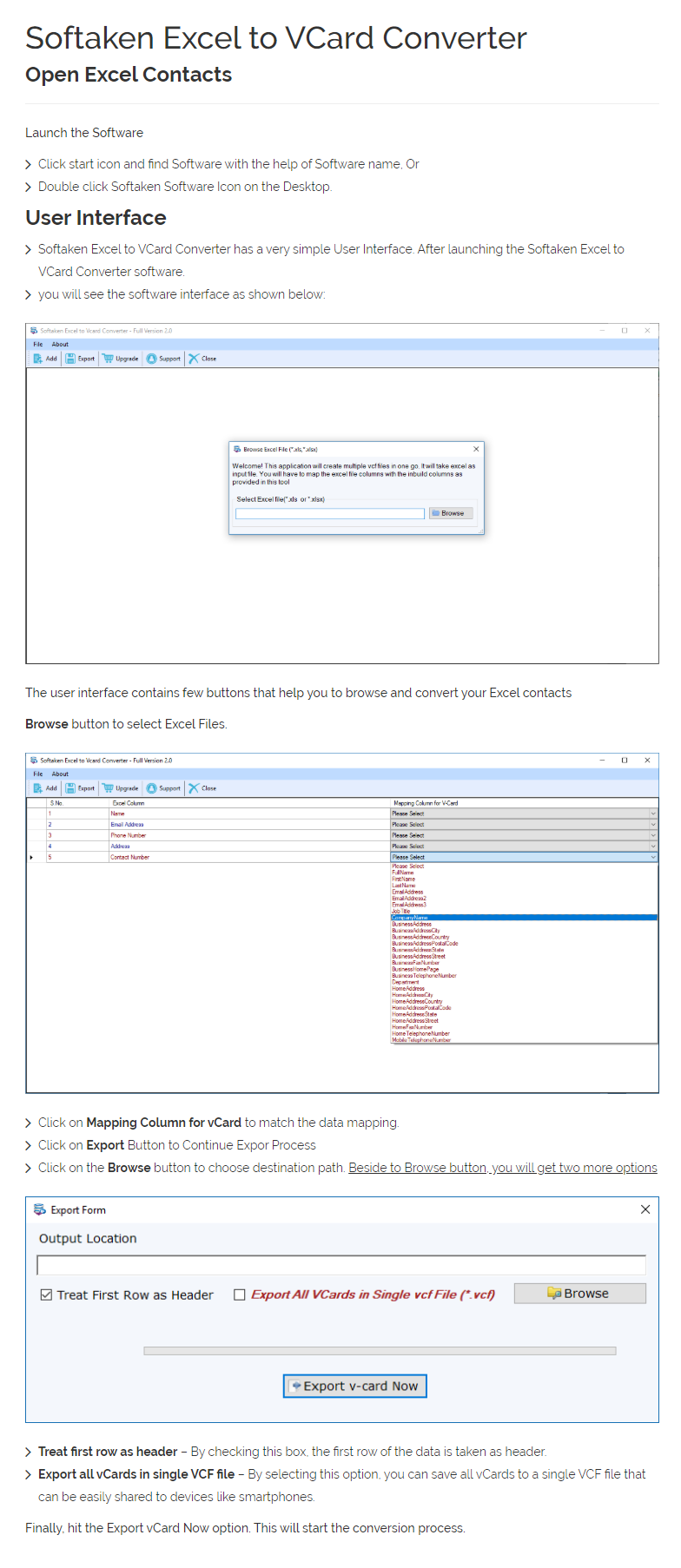The width and height of the screenshot is (681, 1568).
Task: Click Browse in the Browse Excel File dialog
Action: tap(452, 513)
